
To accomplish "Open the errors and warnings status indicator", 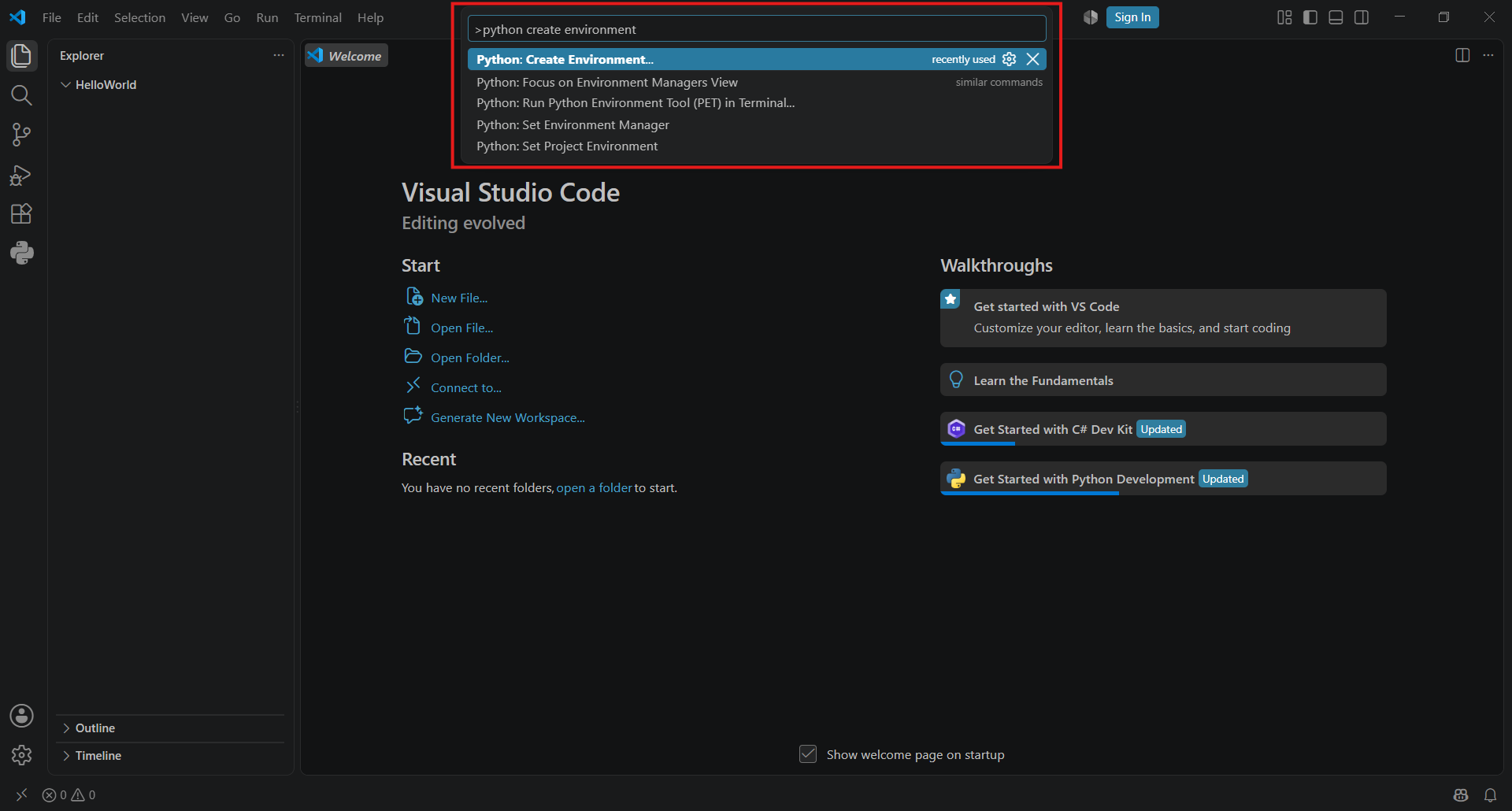I will point(69,795).
